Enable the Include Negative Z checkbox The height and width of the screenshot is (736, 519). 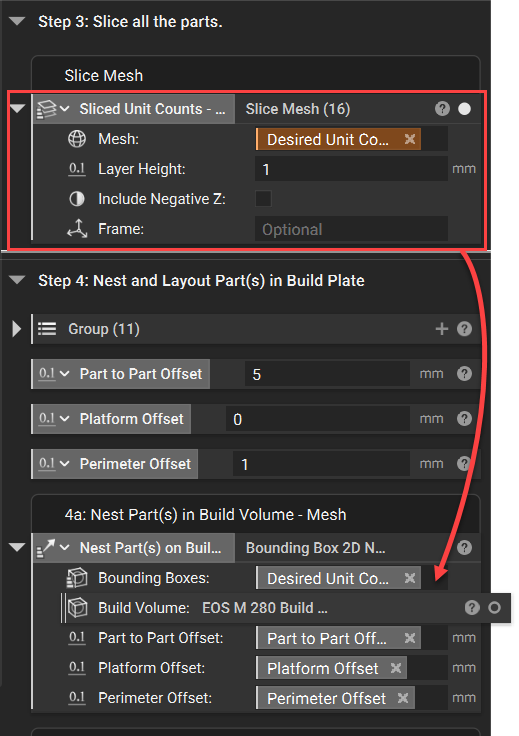tap(263, 199)
